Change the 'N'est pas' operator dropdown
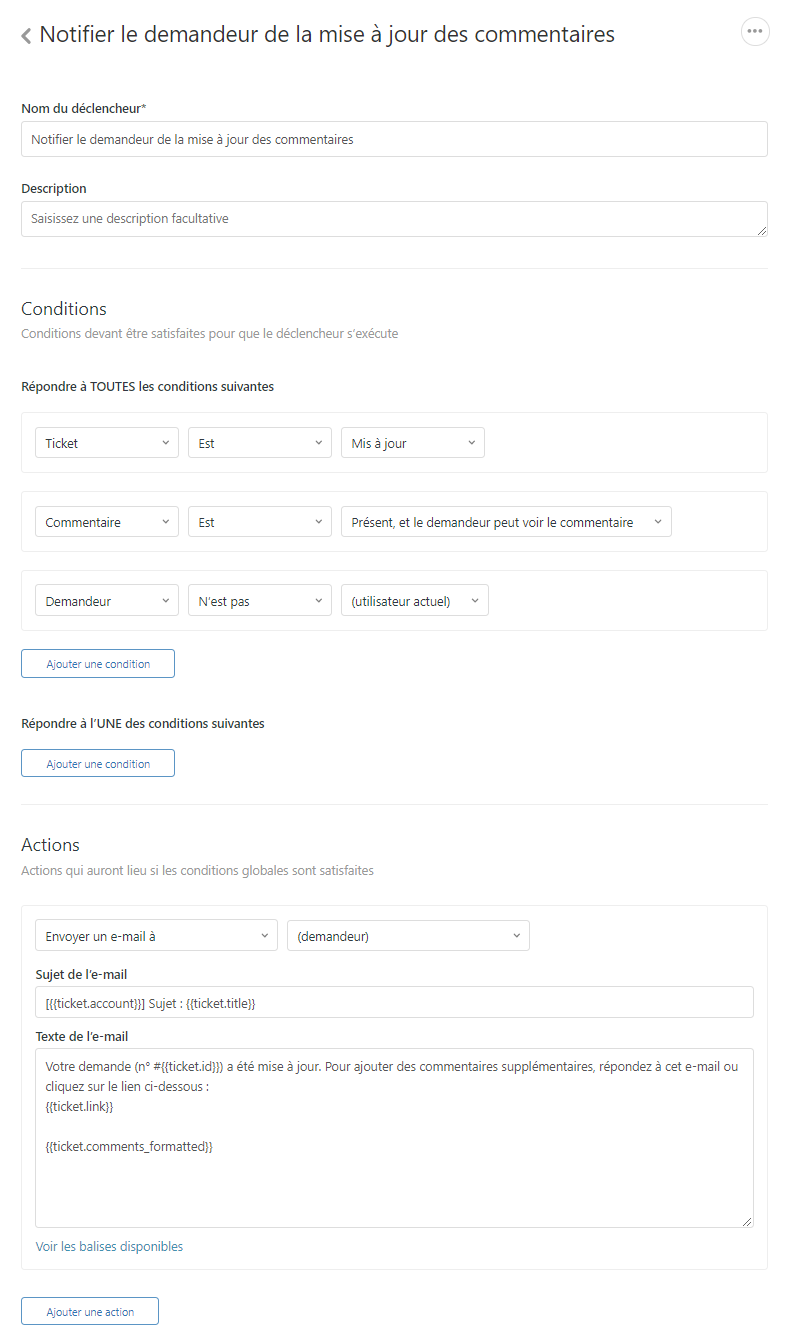The image size is (790, 1333). pyautogui.click(x=260, y=601)
